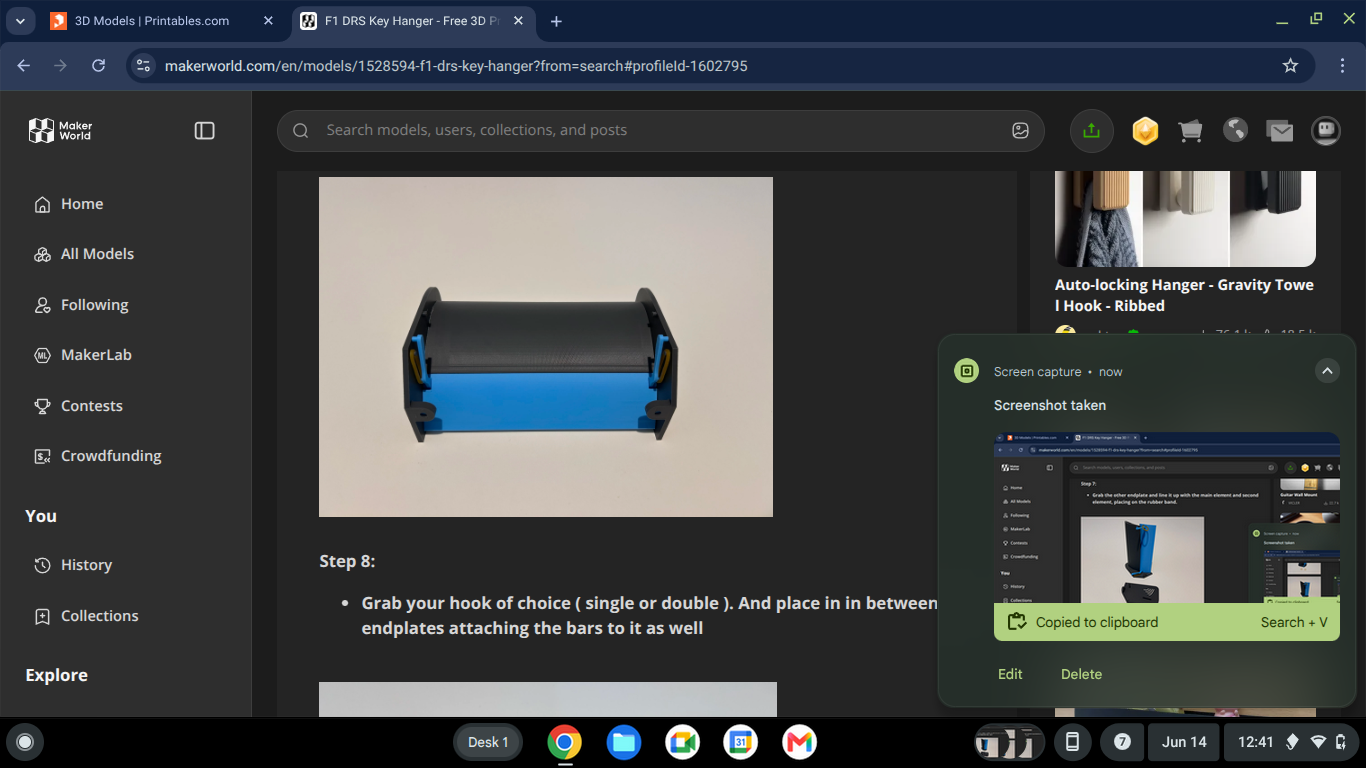Open the Jun 14 date calendar tray

point(1184,742)
